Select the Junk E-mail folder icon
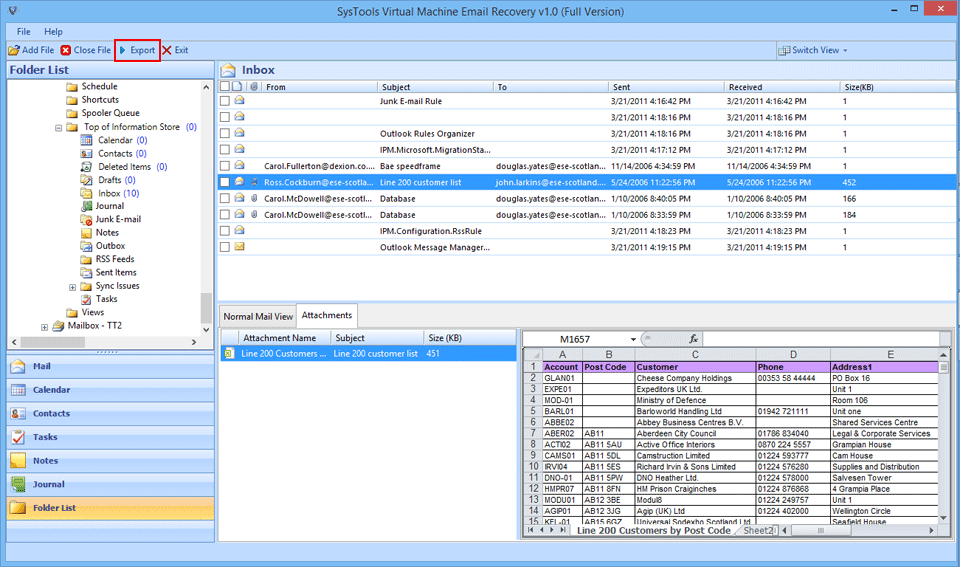Image resolution: width=960 pixels, height=567 pixels. pos(86,219)
